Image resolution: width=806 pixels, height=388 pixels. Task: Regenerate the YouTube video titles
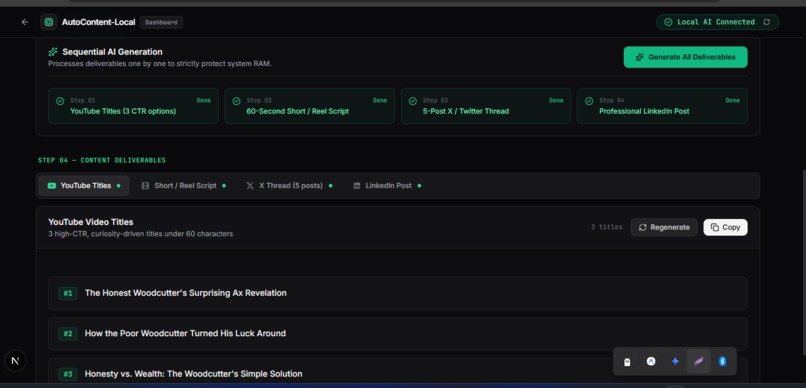pos(664,227)
